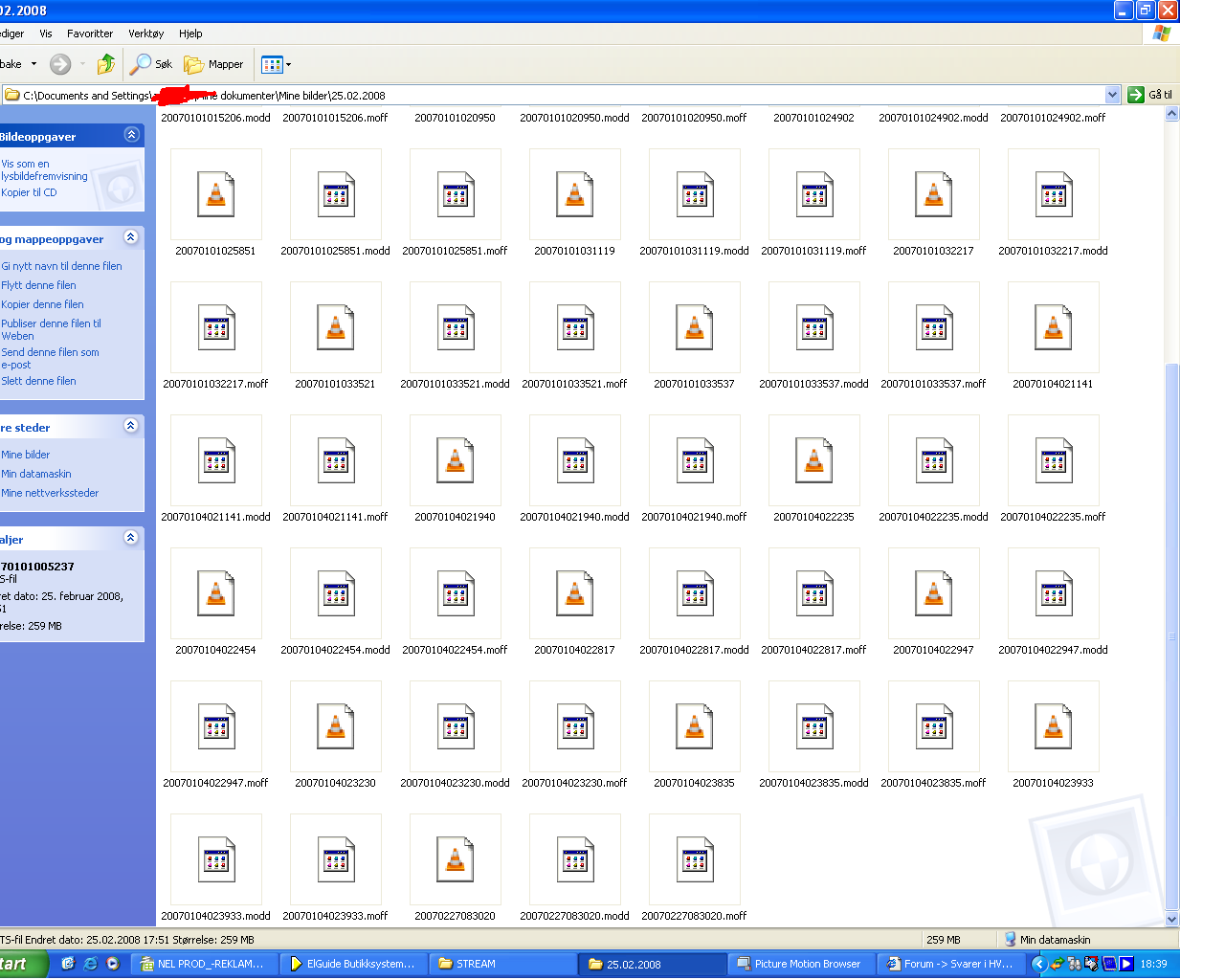Open the Favoritter menu
Screen dimensions: 1225x980
[90, 33]
